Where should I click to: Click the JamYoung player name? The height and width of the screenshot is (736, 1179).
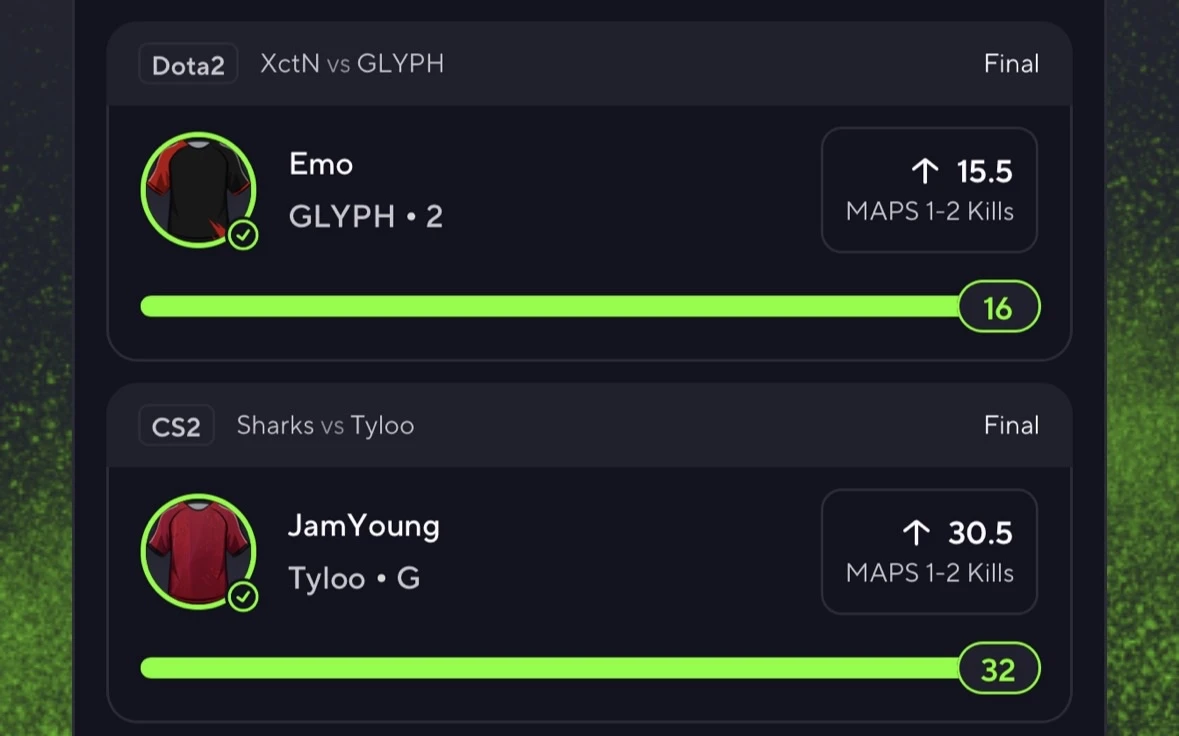coord(364,526)
